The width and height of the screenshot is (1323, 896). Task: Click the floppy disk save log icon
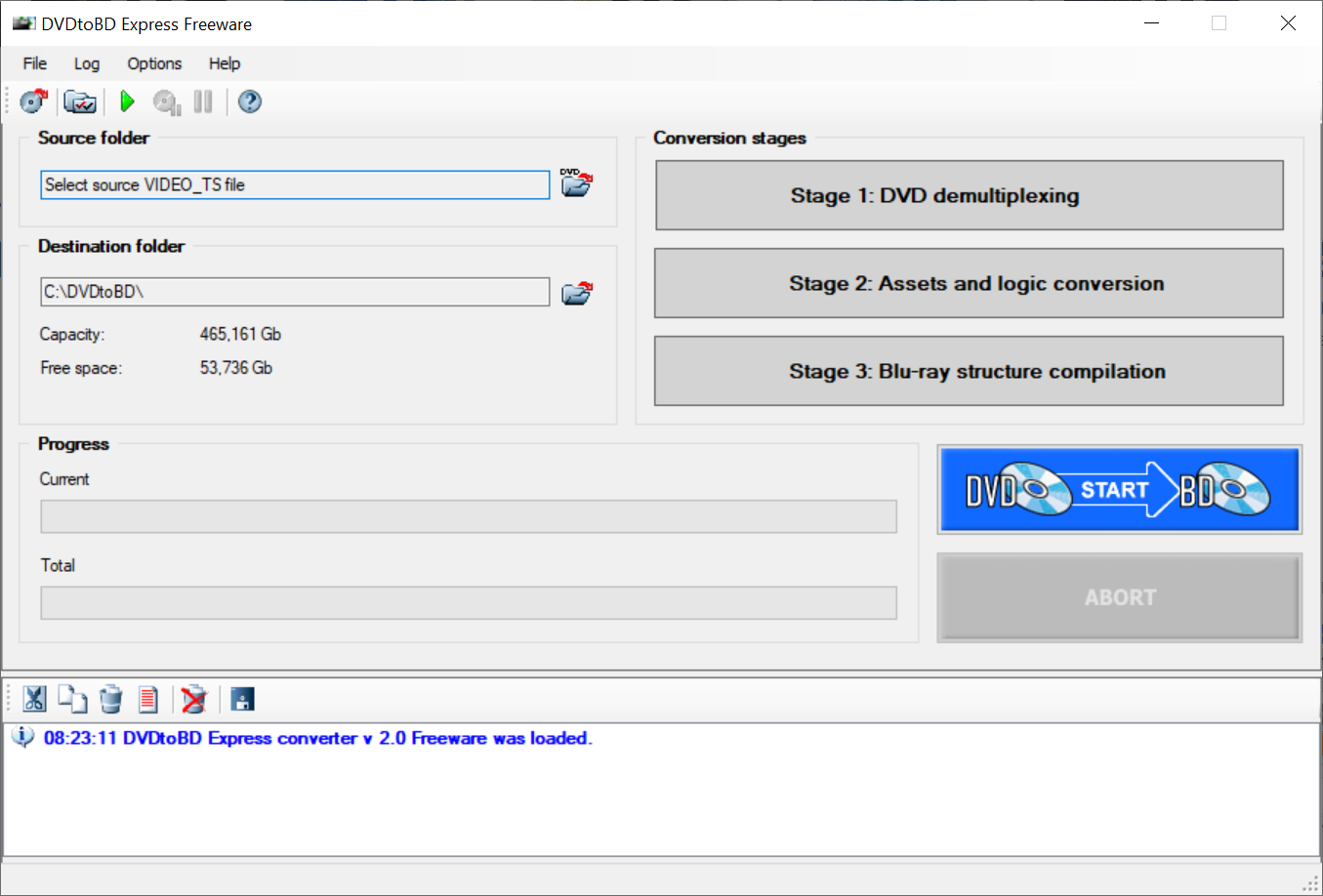(x=242, y=699)
